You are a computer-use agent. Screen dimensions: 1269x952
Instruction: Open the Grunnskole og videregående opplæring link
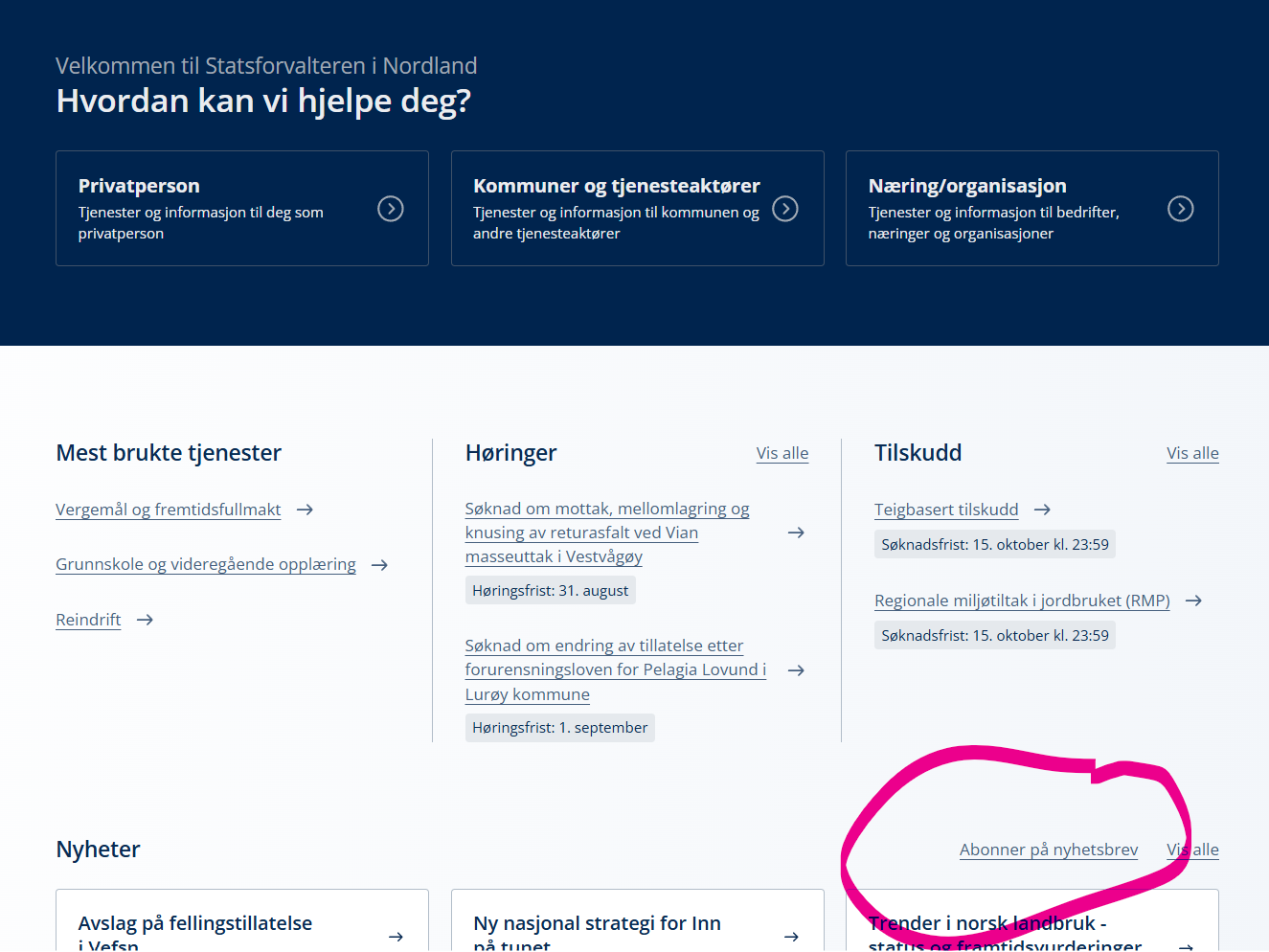206,564
